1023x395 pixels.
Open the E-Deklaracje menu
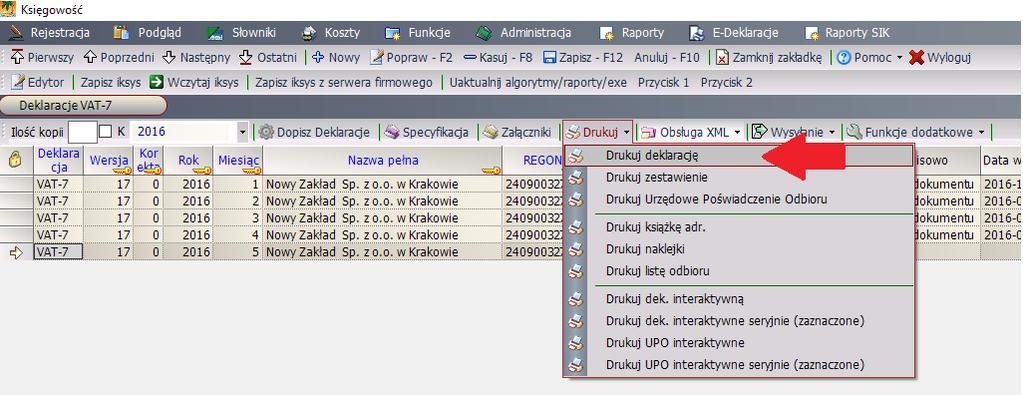tap(734, 32)
